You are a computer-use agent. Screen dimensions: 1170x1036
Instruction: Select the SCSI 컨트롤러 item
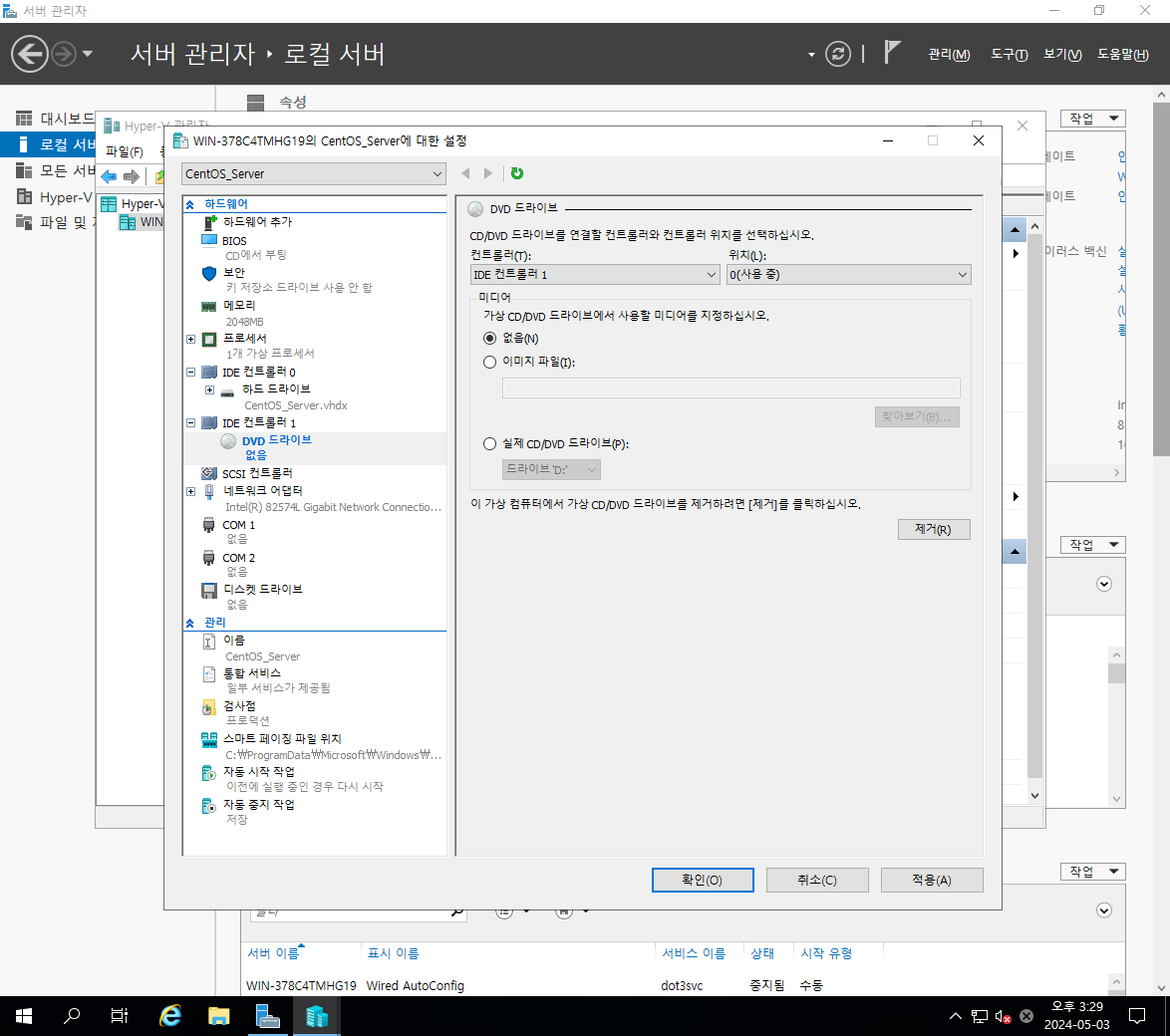click(x=257, y=473)
